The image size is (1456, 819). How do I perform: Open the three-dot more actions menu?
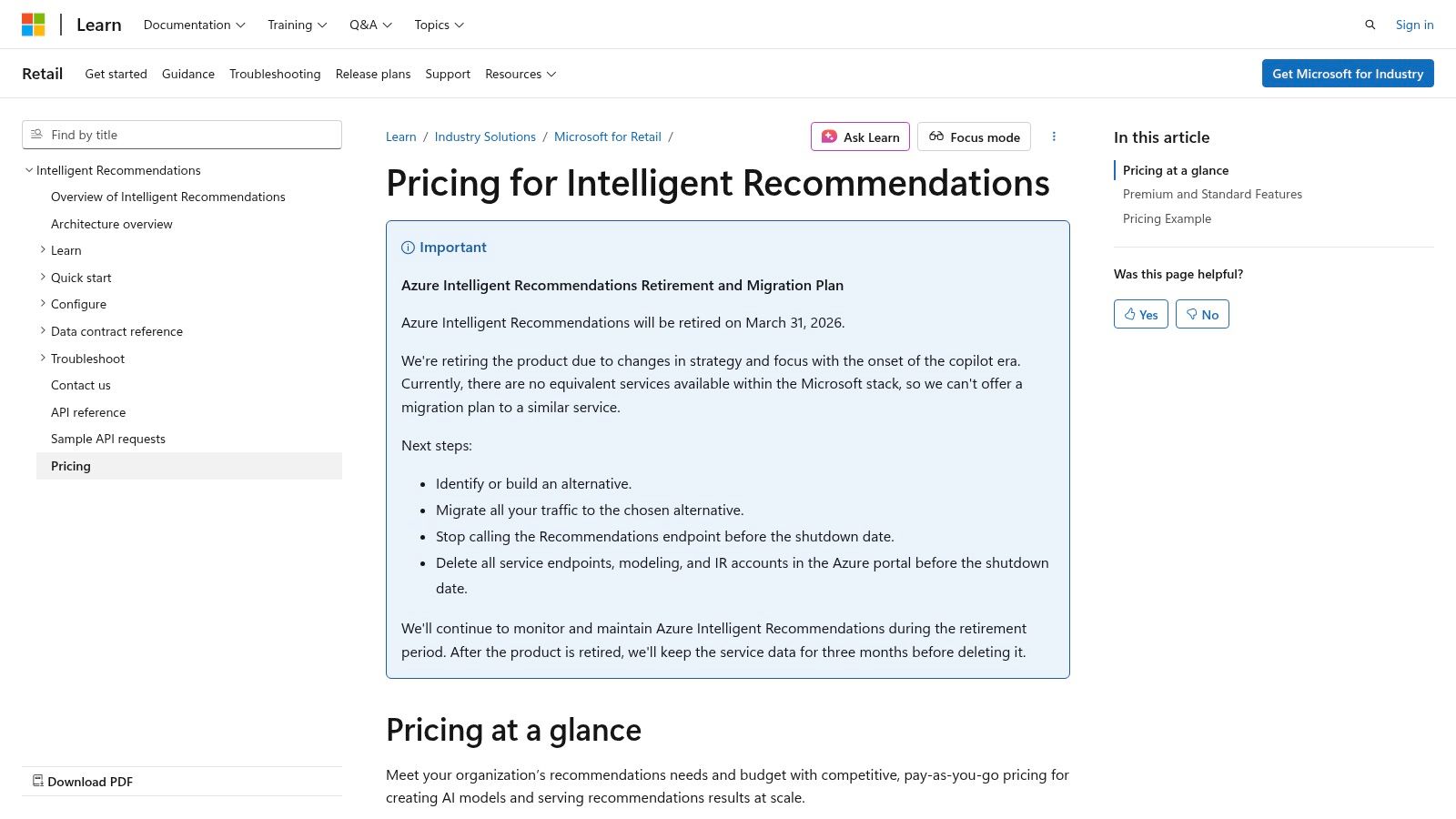click(x=1054, y=136)
